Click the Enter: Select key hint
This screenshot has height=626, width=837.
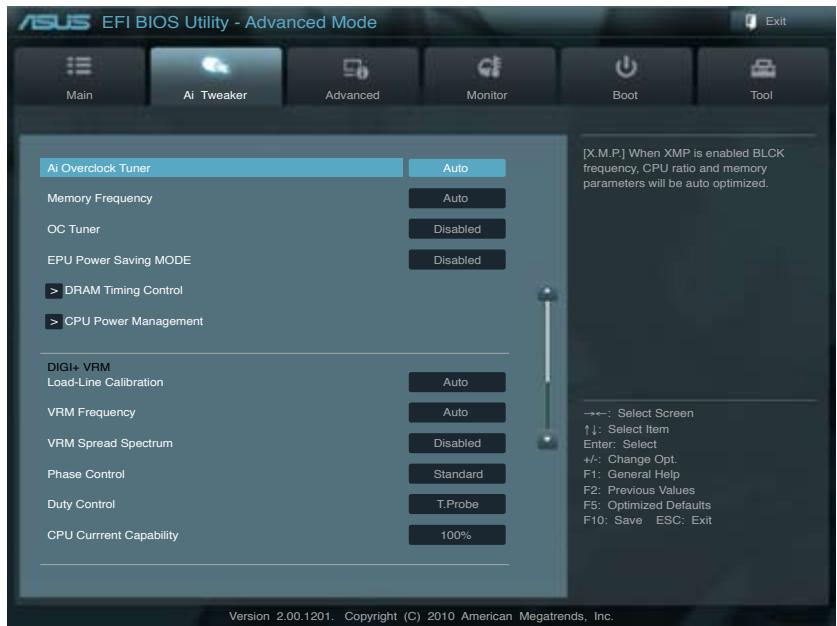pyautogui.click(x=620, y=444)
